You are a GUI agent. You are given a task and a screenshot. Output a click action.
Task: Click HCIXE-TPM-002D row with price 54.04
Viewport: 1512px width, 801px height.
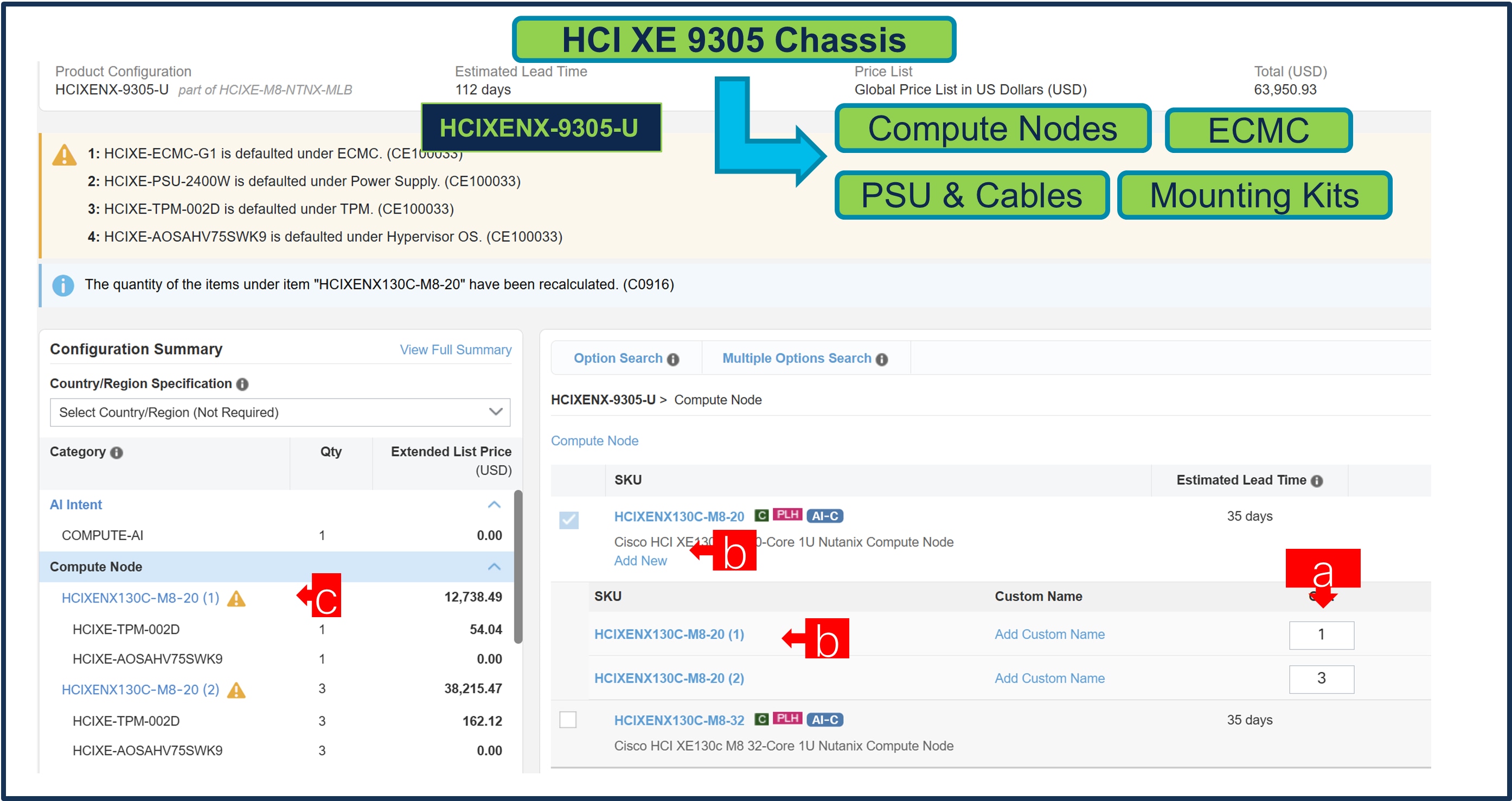tap(276, 630)
